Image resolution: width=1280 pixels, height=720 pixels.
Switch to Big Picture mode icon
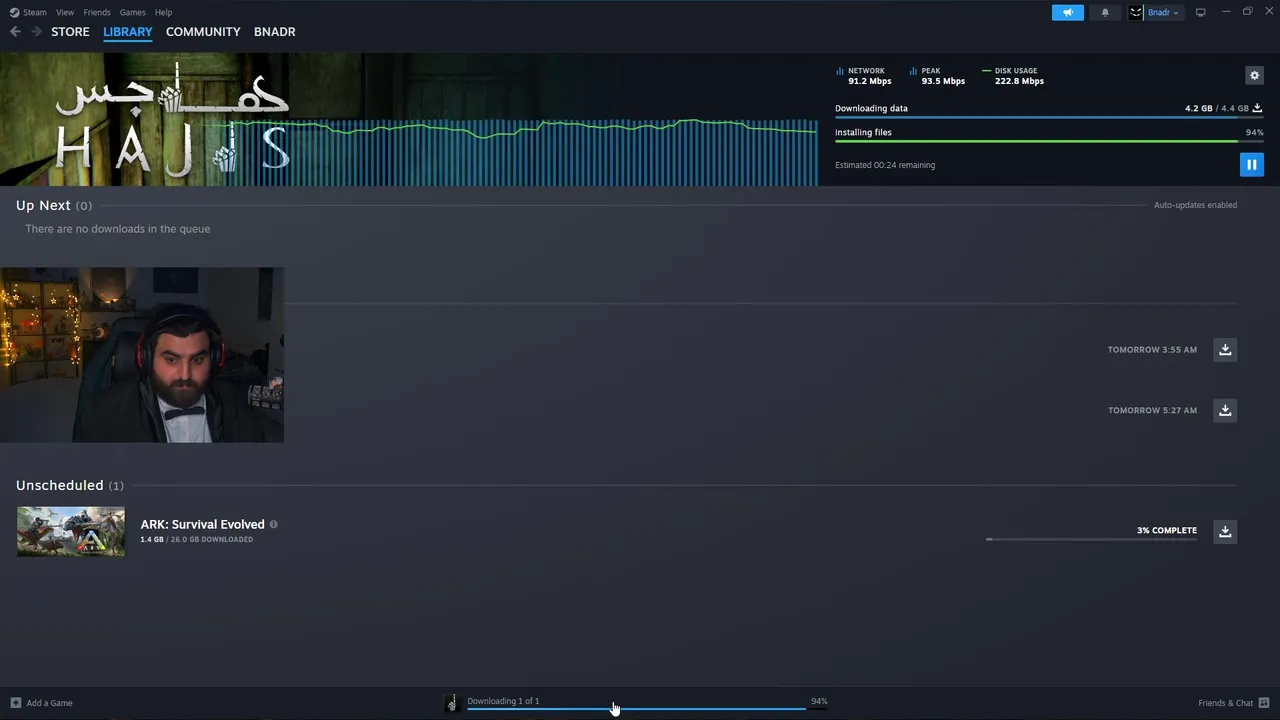point(1200,12)
